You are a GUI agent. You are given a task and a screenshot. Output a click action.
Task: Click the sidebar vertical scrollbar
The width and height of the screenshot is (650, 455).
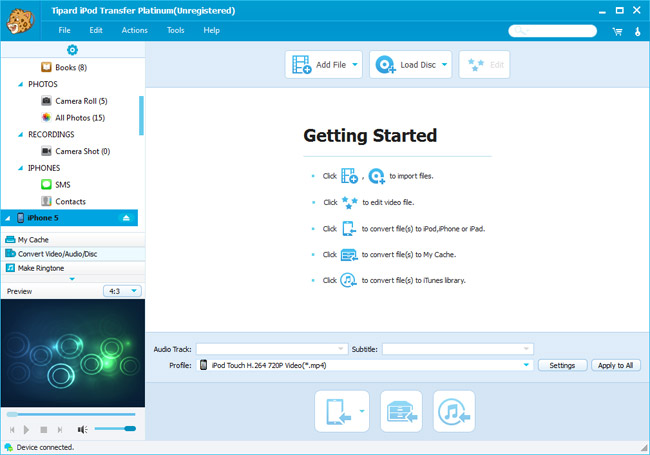click(x=141, y=116)
